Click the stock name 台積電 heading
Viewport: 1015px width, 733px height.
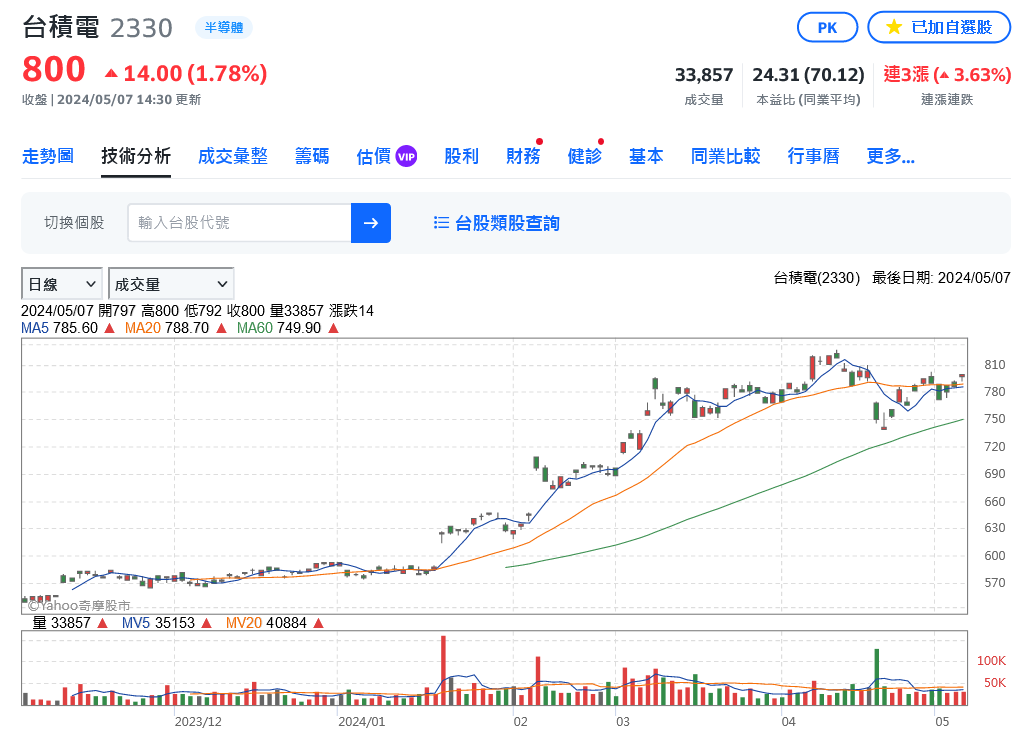[x=61, y=28]
